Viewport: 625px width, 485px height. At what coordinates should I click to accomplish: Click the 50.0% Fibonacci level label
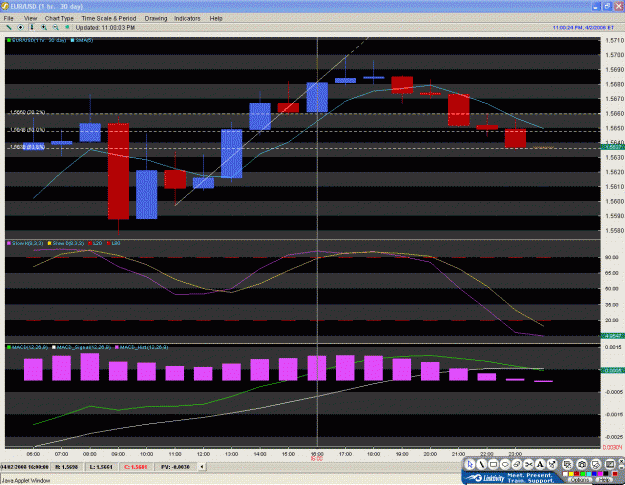click(28, 130)
